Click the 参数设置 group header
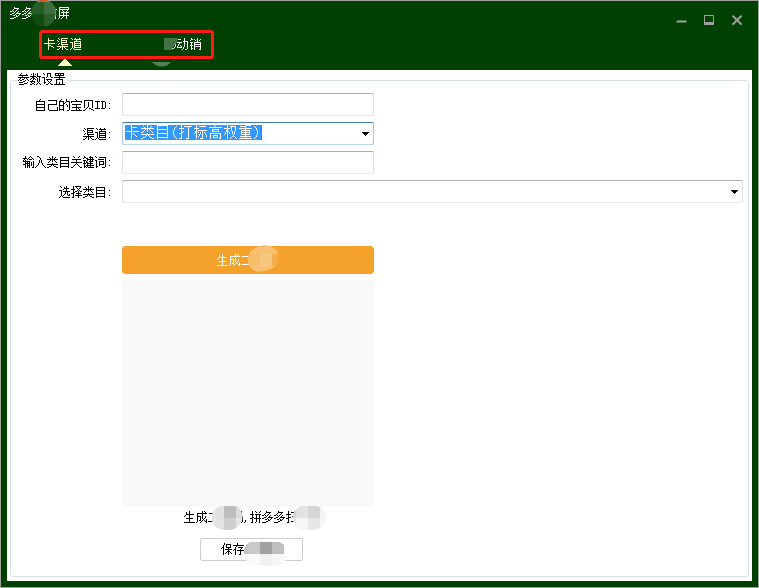759x588 pixels. [41, 80]
